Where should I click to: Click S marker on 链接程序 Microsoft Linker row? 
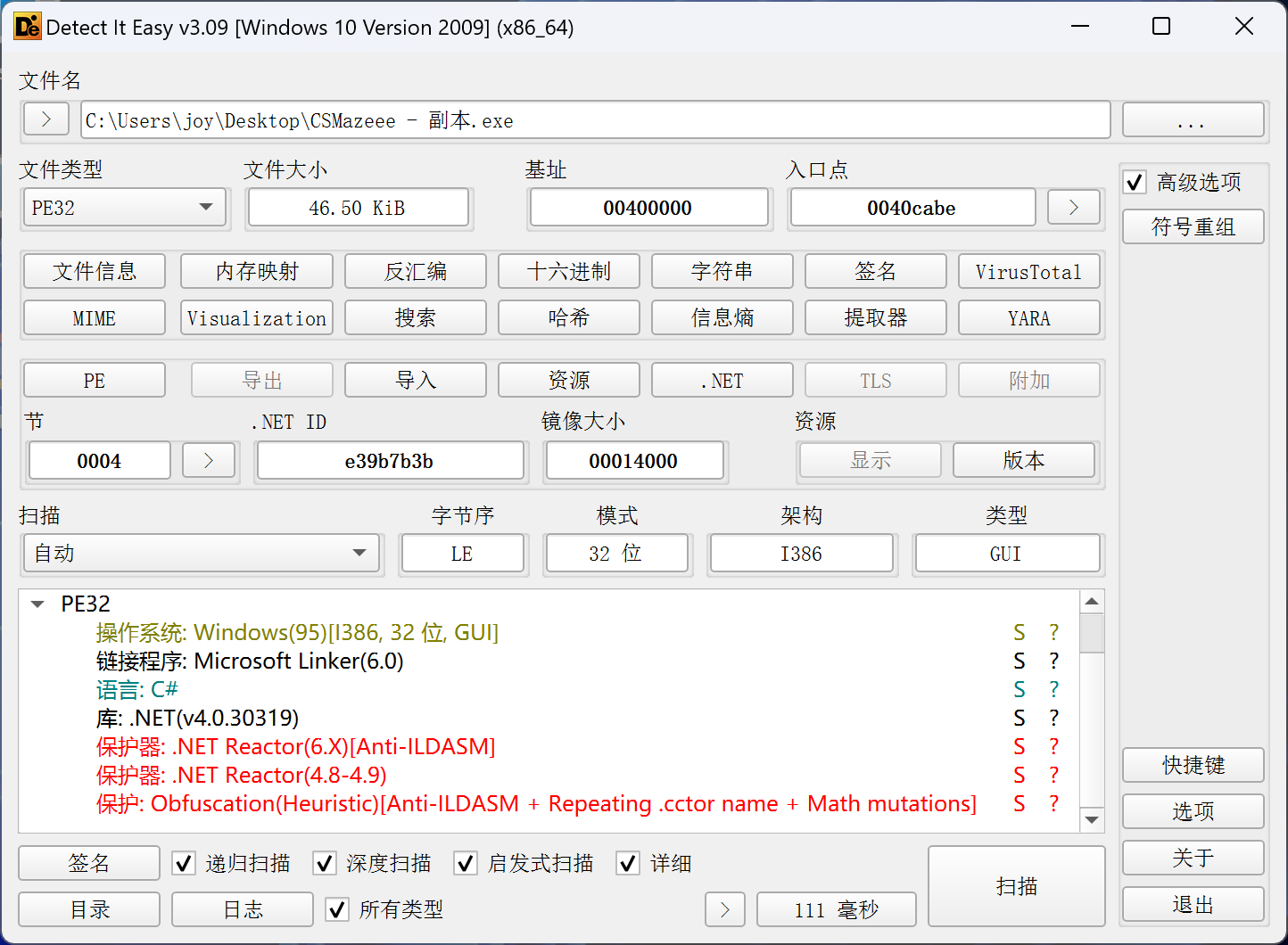click(x=1020, y=661)
